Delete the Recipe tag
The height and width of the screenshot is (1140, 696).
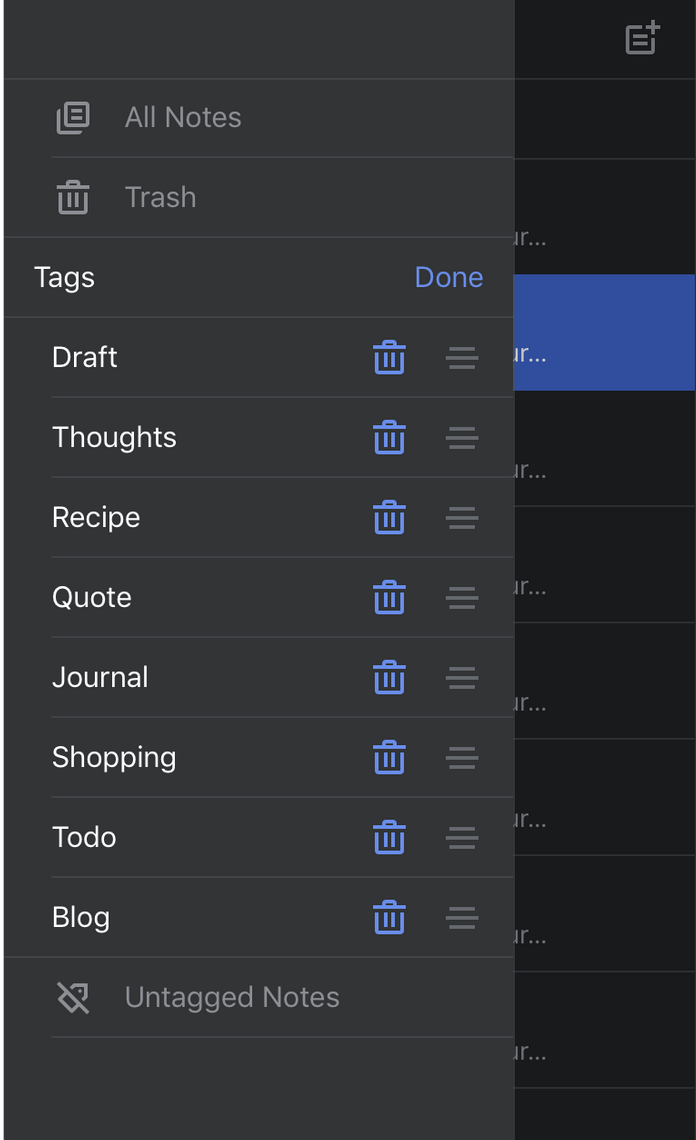(x=389, y=517)
